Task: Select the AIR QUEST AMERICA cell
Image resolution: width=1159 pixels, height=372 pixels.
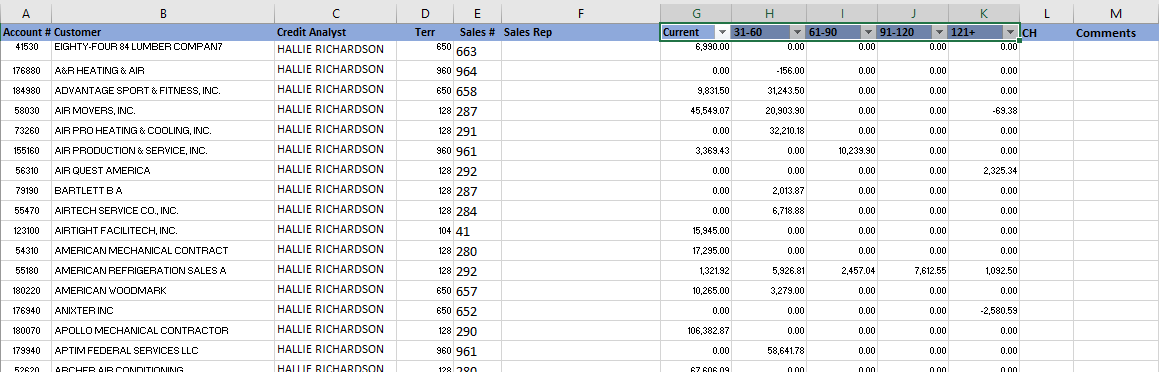Action: 163,171
